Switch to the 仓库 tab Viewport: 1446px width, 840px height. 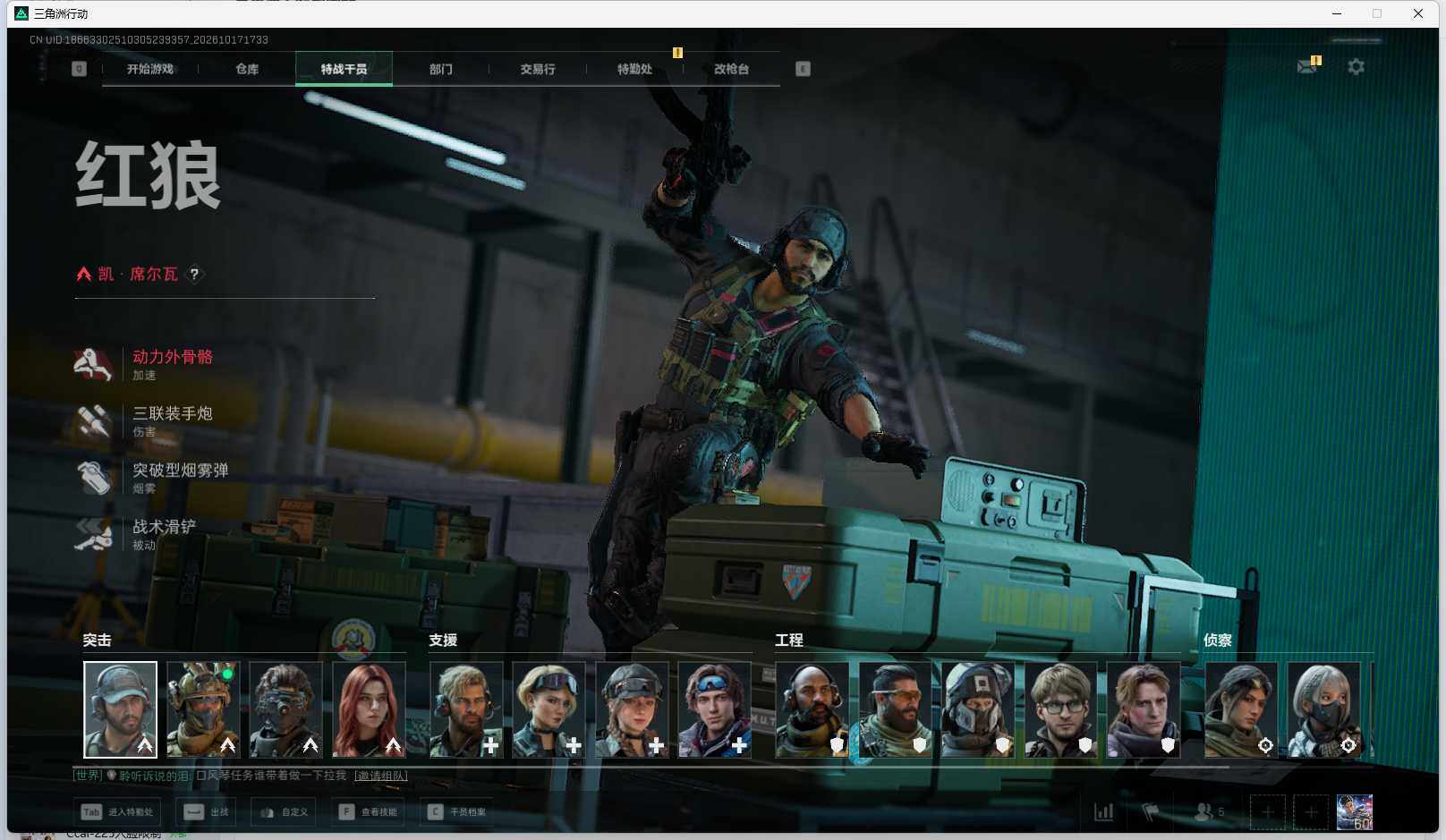tap(247, 69)
